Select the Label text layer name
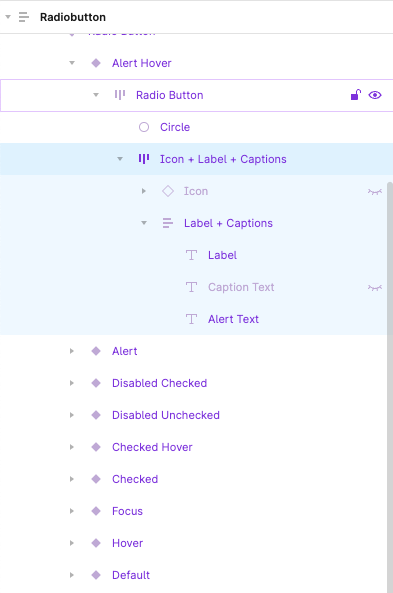This screenshot has height=593, width=393. pos(222,255)
